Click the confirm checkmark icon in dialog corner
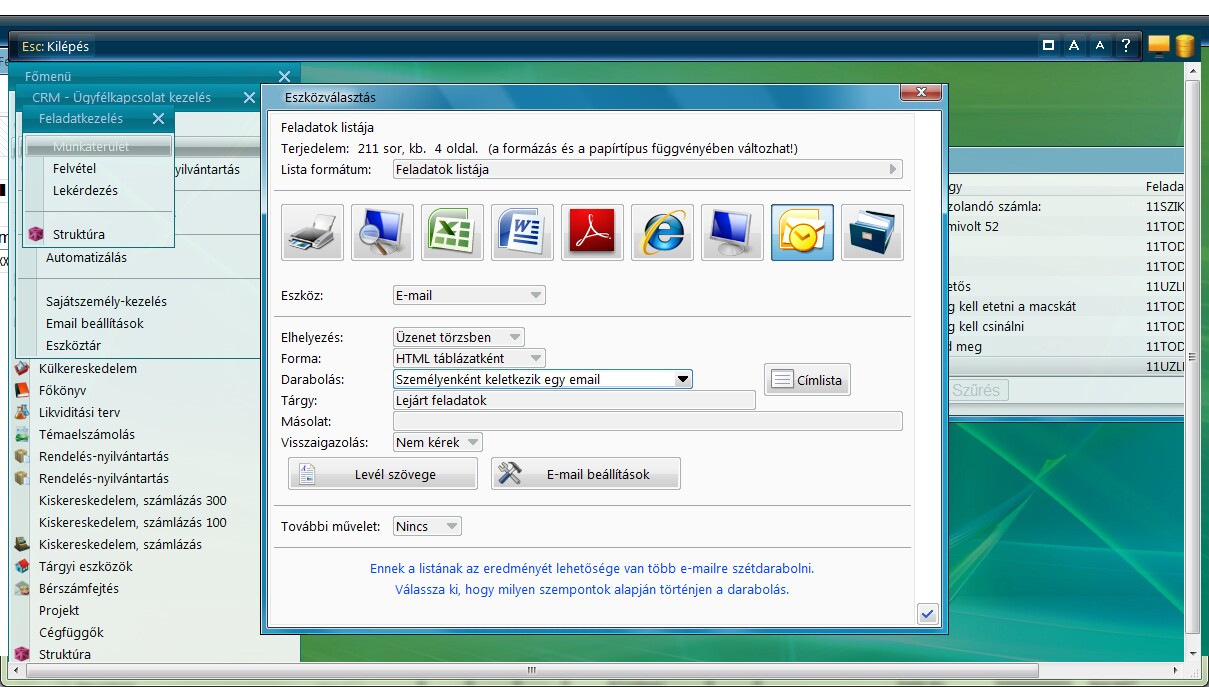 tap(927, 614)
